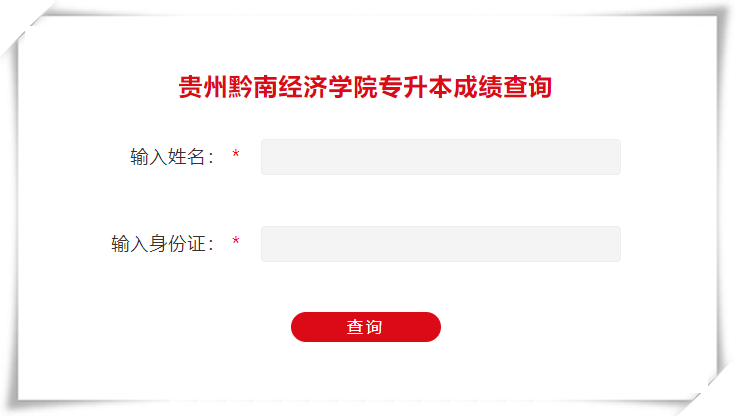Select the required marker for the name field
Viewport: 735px width, 416px height.
click(236, 157)
